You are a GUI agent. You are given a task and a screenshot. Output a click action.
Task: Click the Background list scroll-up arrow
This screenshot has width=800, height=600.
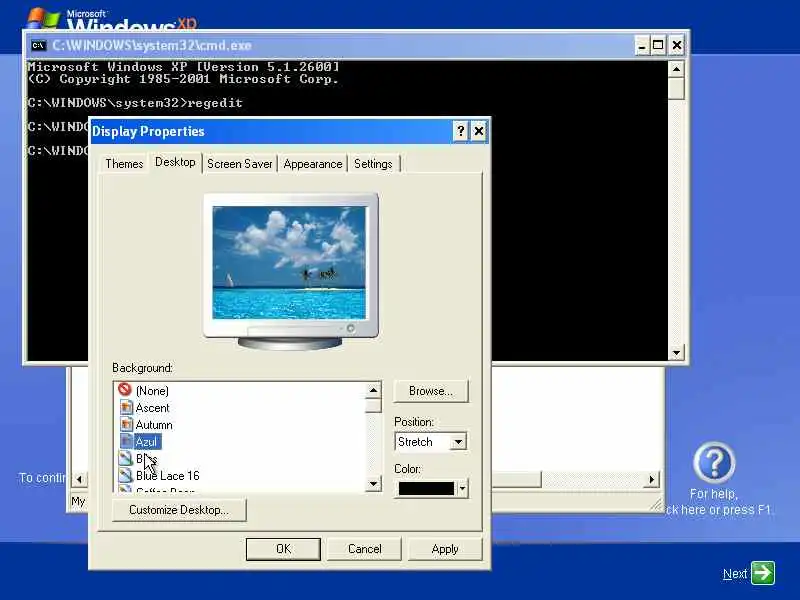[x=373, y=391]
